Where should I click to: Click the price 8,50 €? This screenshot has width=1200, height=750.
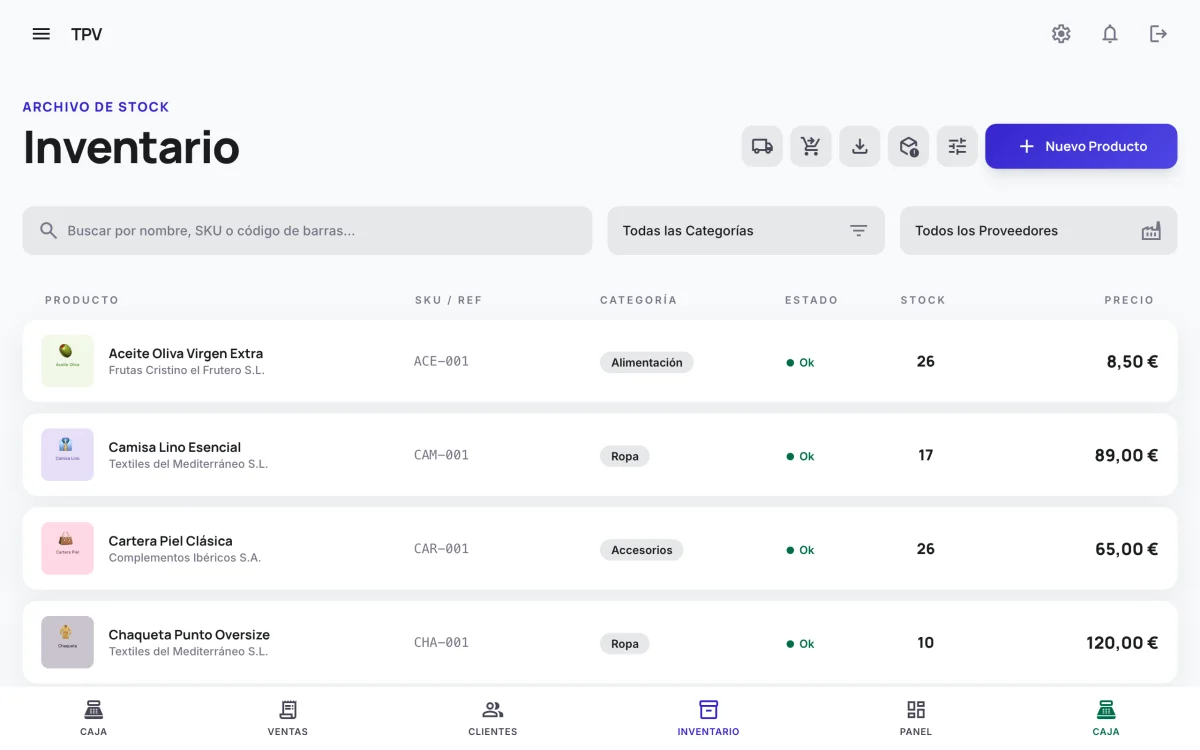(x=1132, y=362)
